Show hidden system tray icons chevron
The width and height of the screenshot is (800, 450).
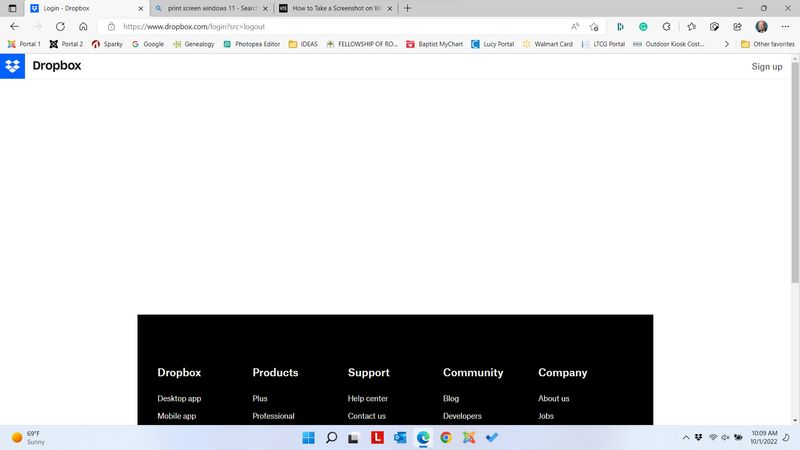pos(686,438)
